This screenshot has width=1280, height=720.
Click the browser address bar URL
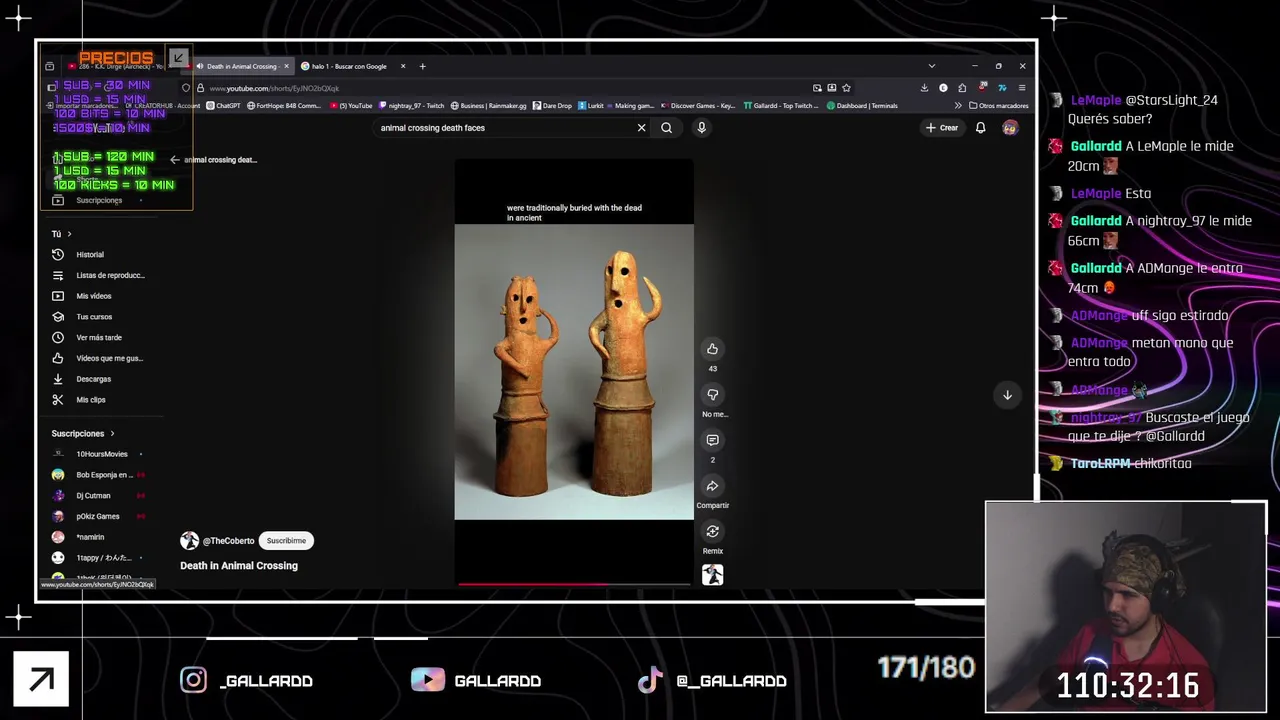tap(274, 88)
